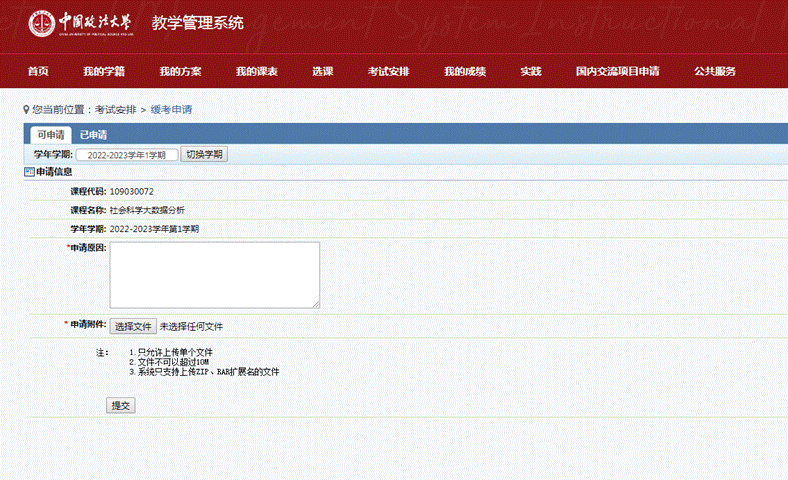
Task: Open the 国内交流项目申请 menu
Action: point(617,71)
